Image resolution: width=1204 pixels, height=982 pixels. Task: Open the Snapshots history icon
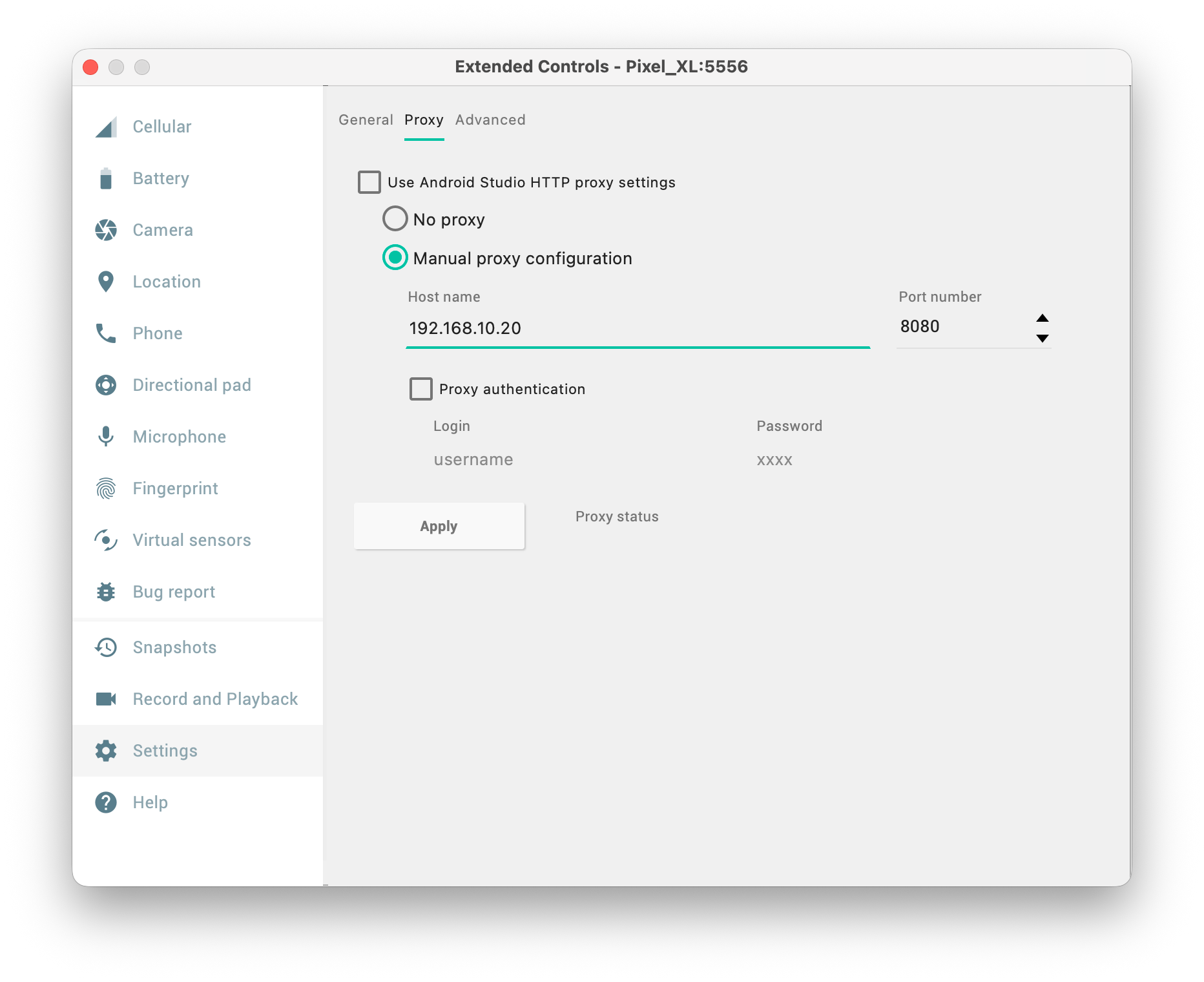point(106,647)
